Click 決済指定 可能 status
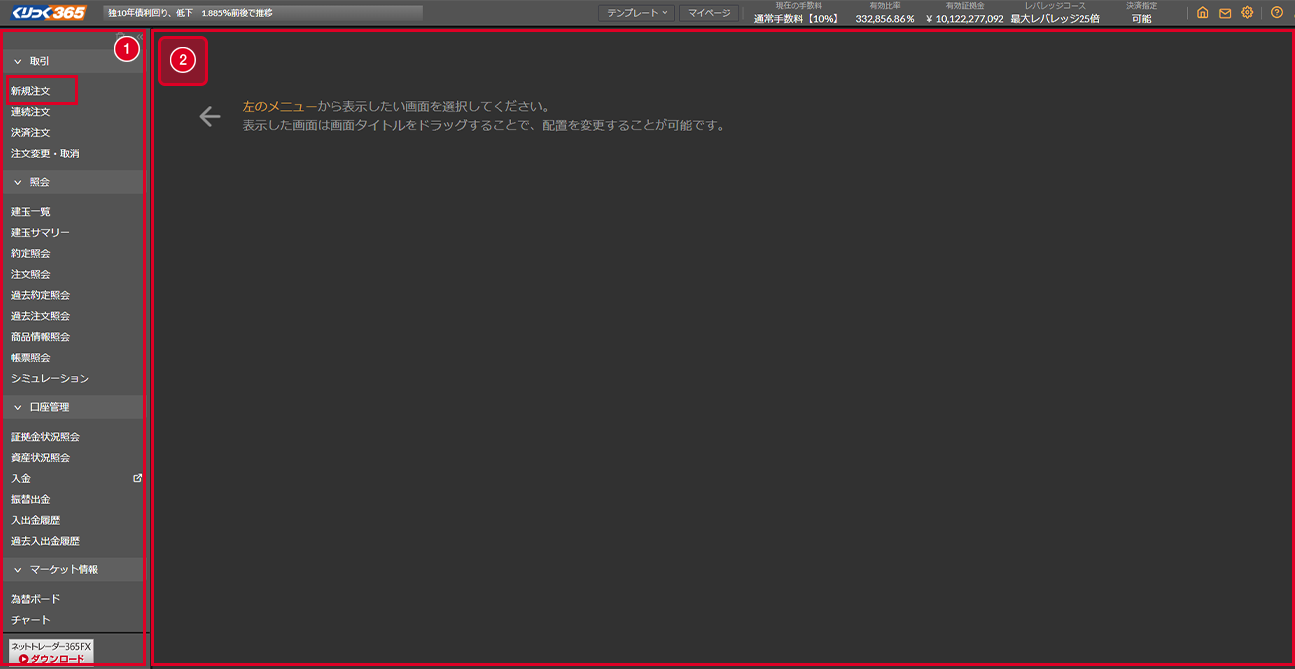The image size is (1295, 669). 1141,18
